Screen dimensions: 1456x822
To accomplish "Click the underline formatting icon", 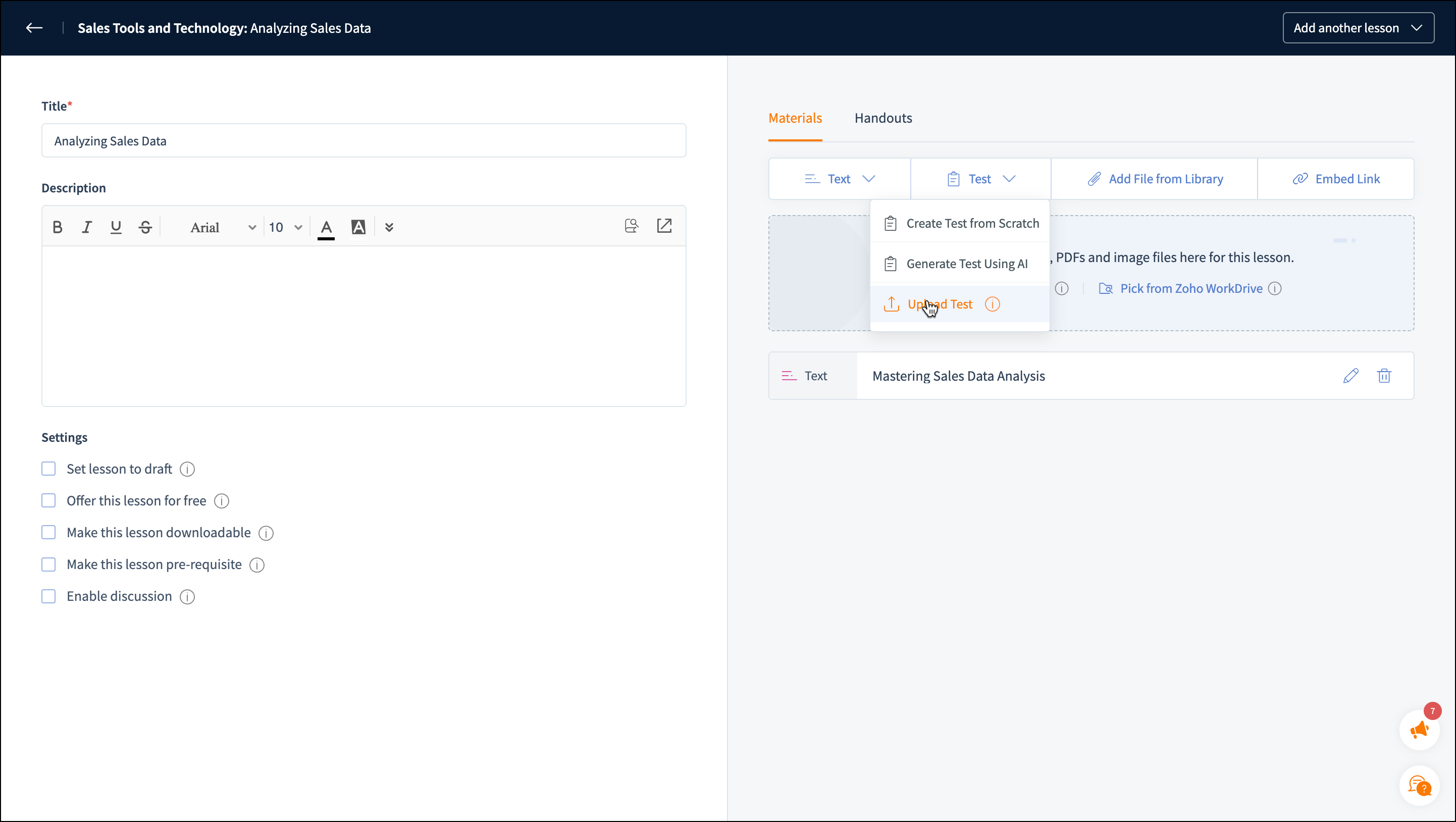I will point(116,227).
